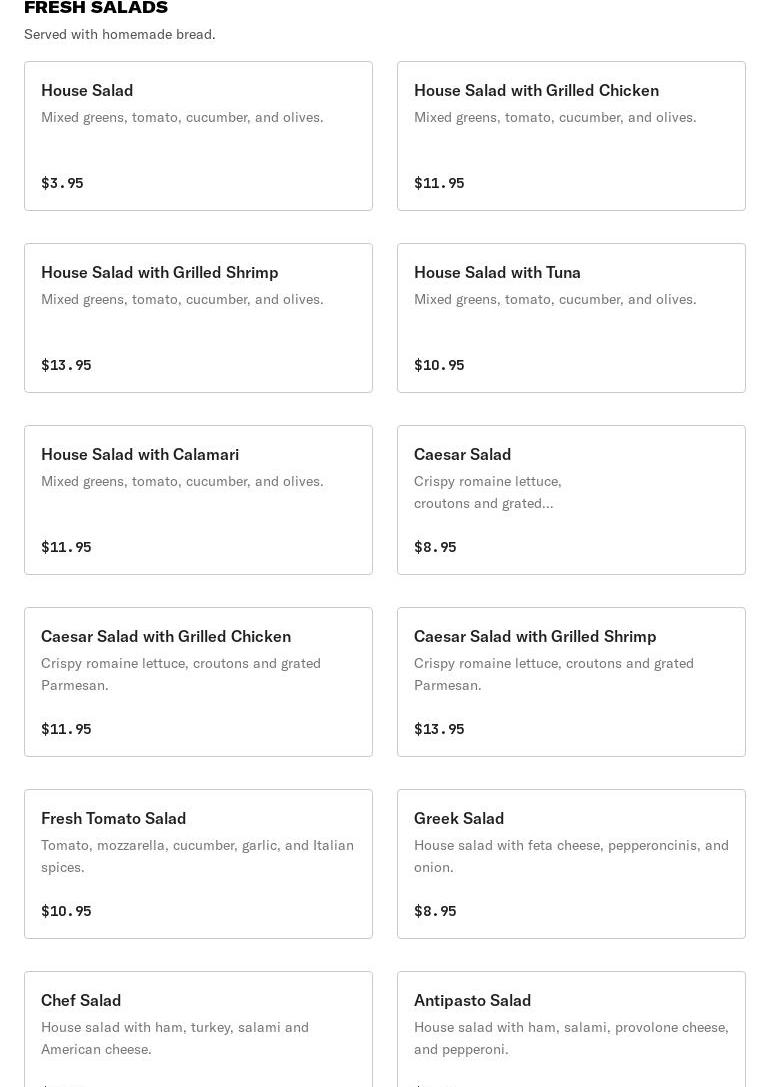Click the $13.95 price under House Salad with Grilled Shrimp
The height and width of the screenshot is (1087, 770).
click(x=66, y=365)
